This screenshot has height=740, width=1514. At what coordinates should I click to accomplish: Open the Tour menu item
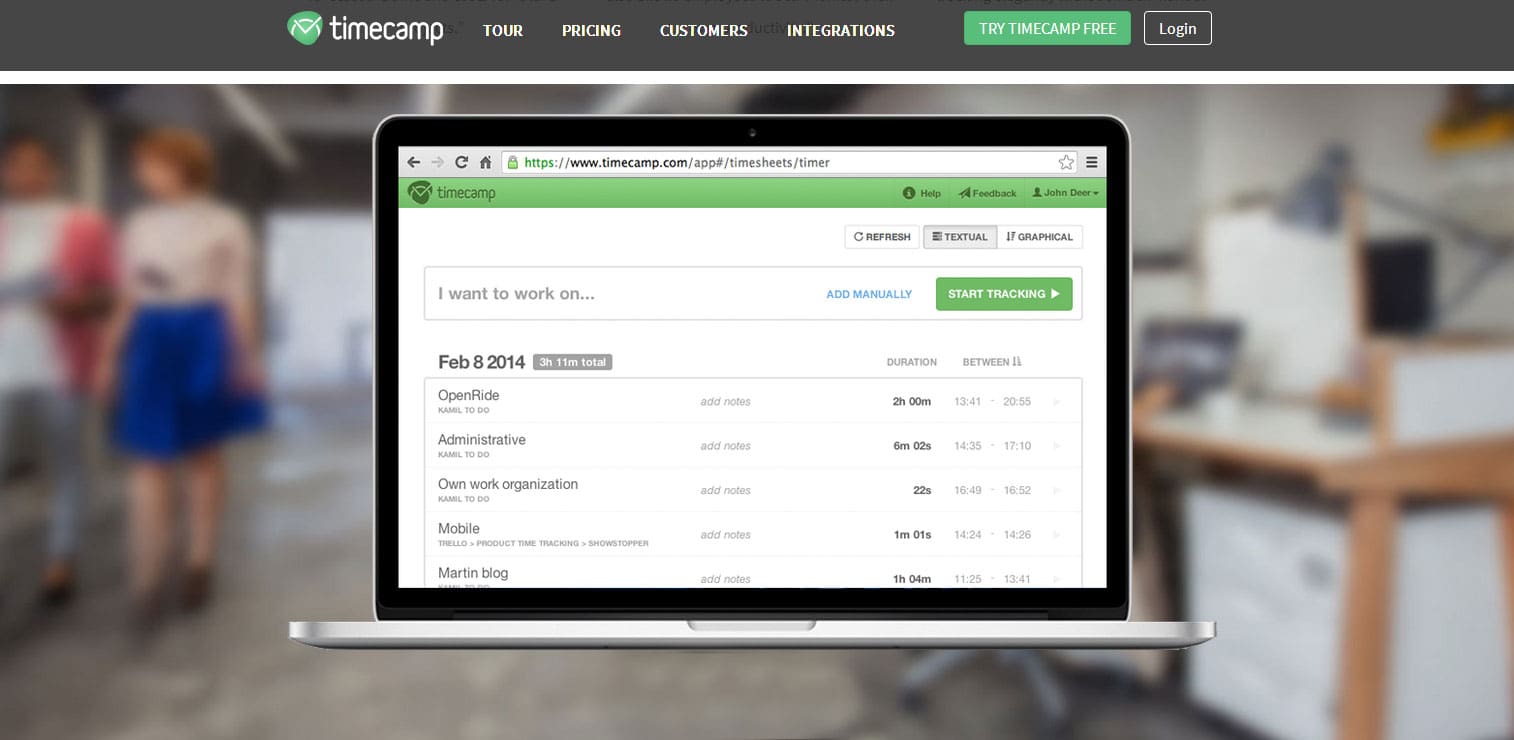point(503,31)
